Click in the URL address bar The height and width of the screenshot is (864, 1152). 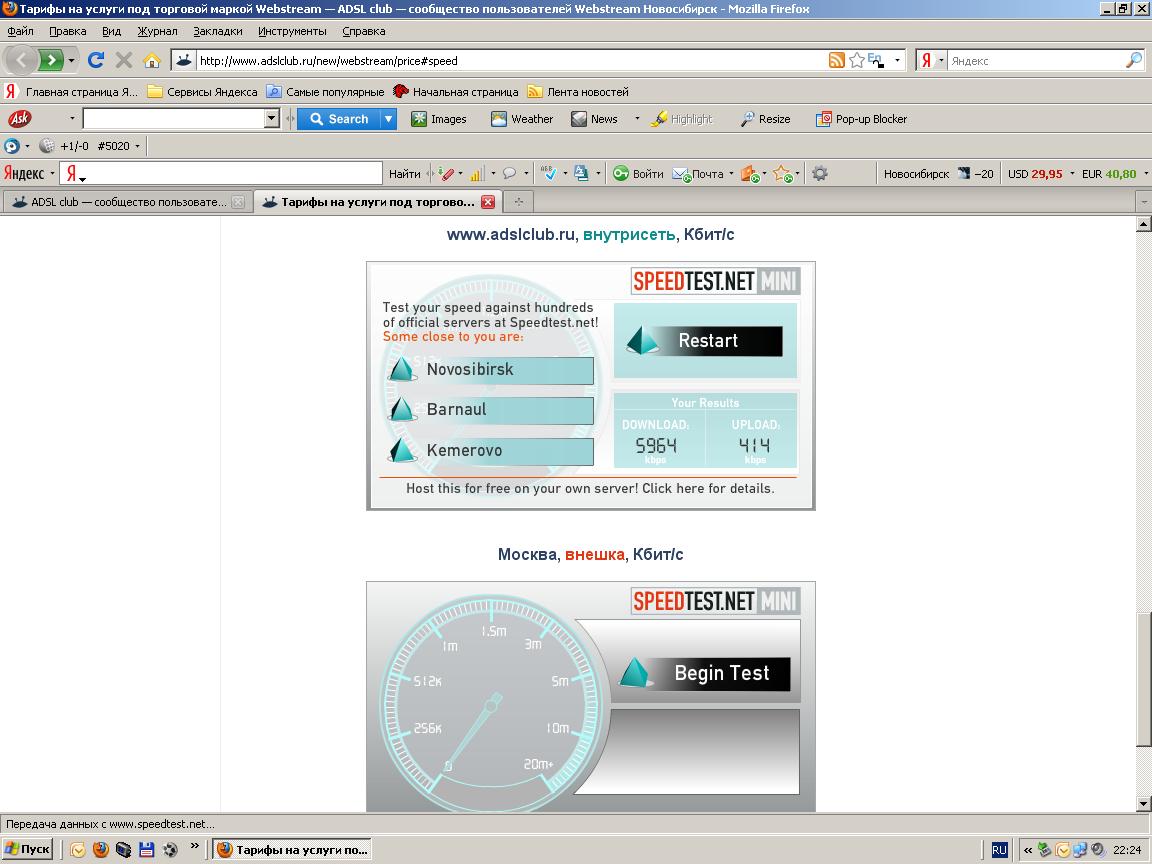coord(511,61)
